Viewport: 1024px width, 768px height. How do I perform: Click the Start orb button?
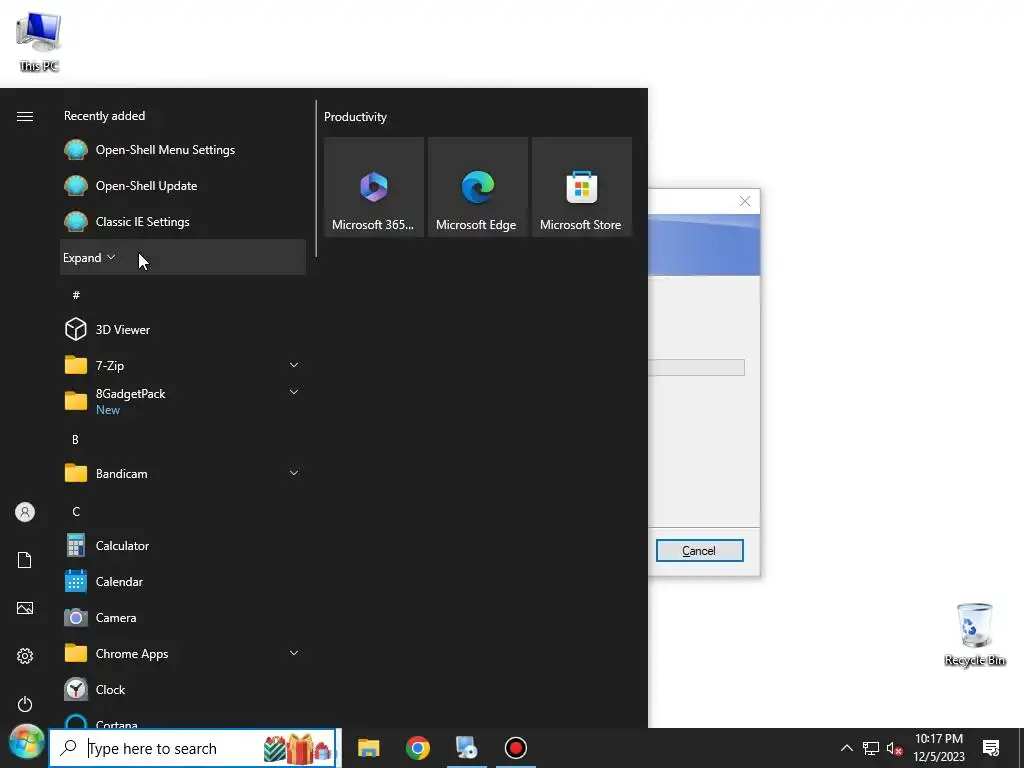[26, 743]
